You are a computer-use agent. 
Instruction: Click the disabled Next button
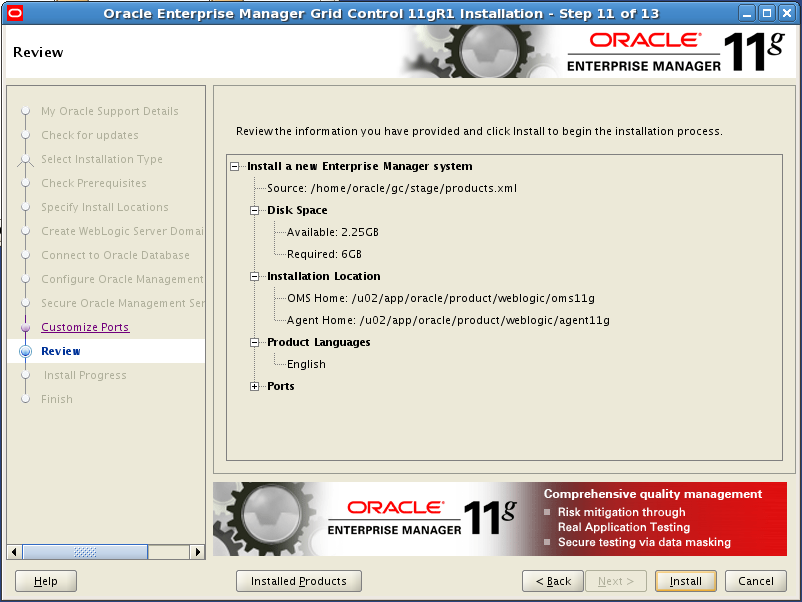point(616,581)
